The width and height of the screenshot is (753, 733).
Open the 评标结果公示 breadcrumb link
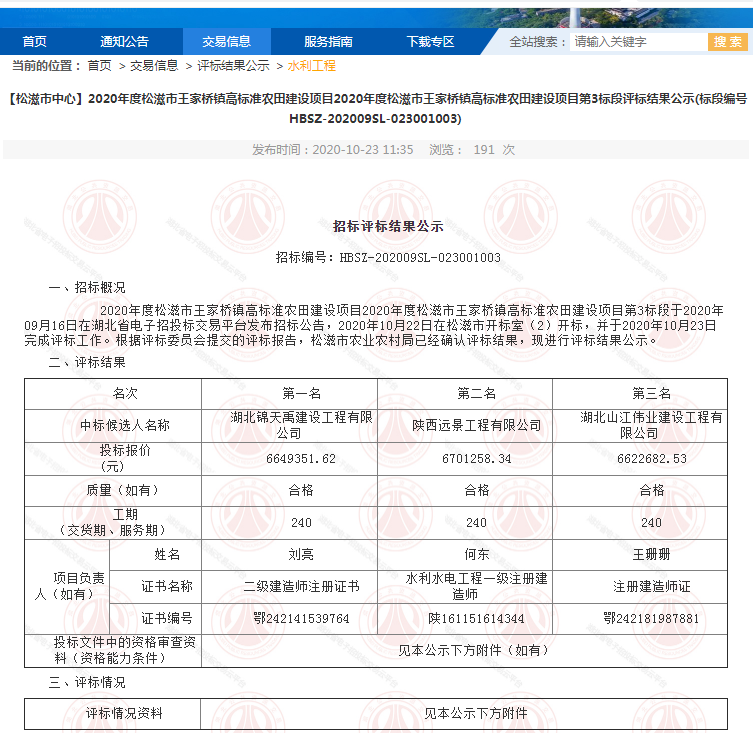233,66
